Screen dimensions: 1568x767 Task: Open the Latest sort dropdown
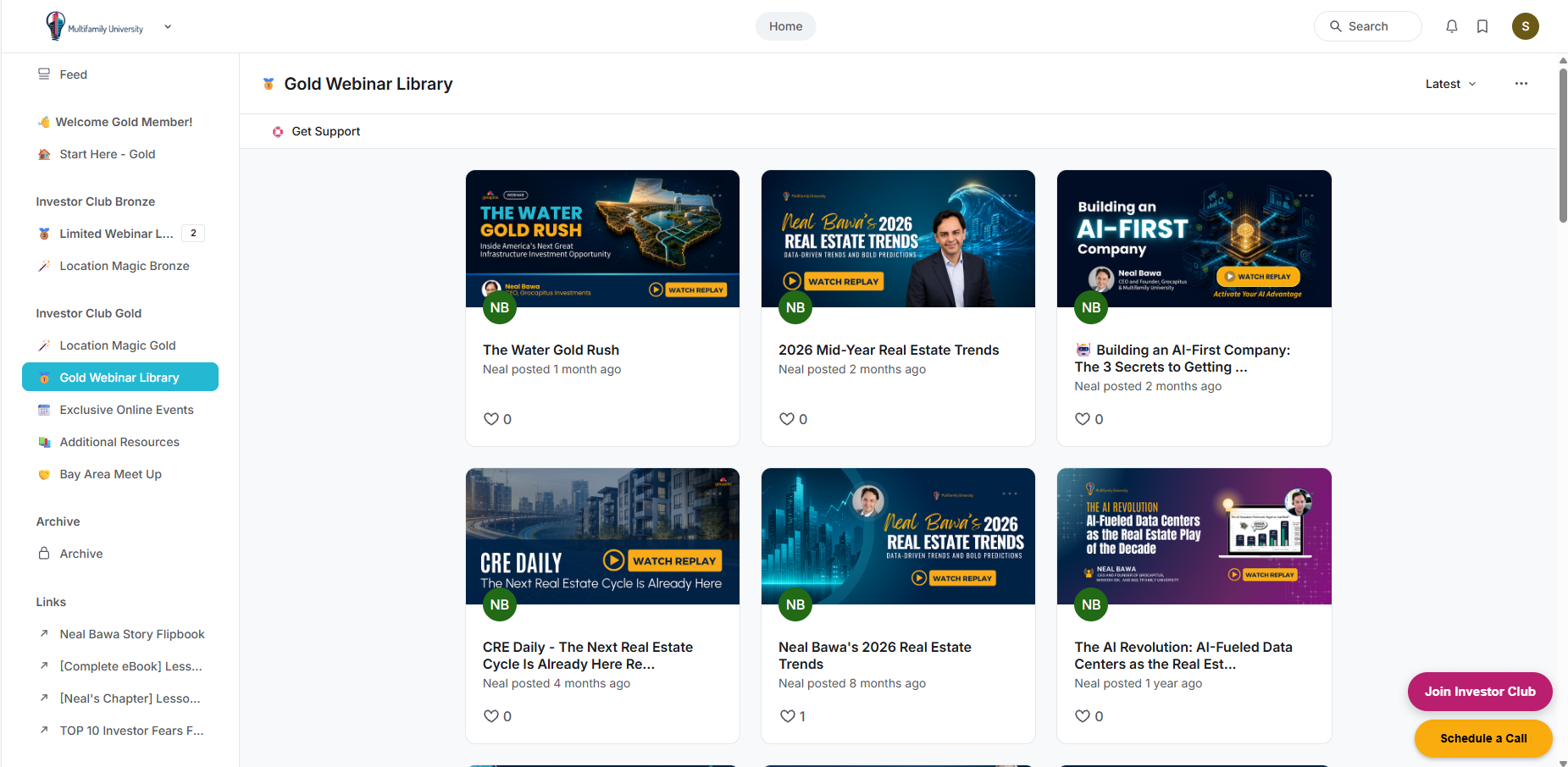[x=1450, y=84]
